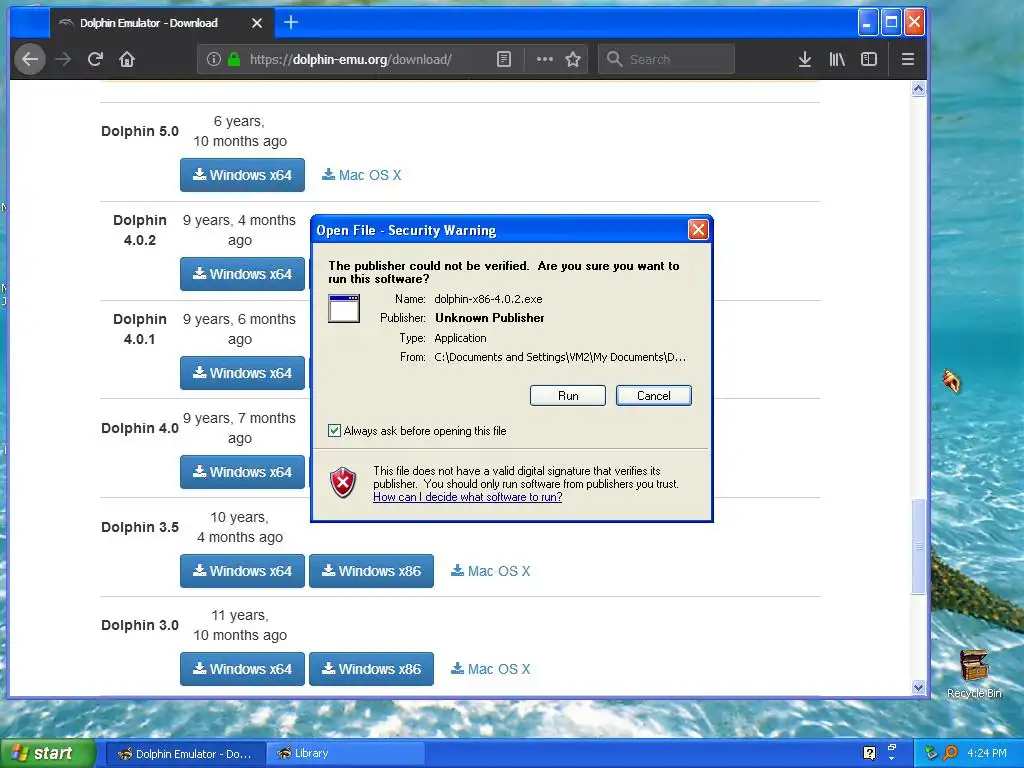
Task: Download Dolphin 4.0.1 Windows x64
Action: point(242,373)
